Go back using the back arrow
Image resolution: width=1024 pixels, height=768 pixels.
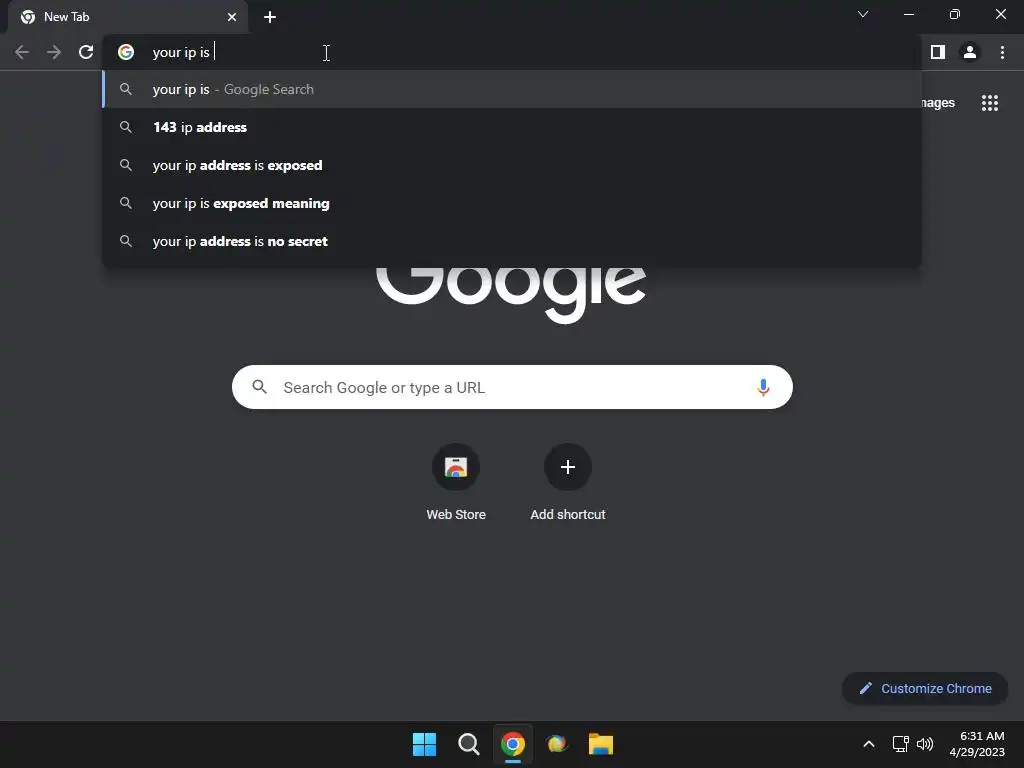click(22, 52)
